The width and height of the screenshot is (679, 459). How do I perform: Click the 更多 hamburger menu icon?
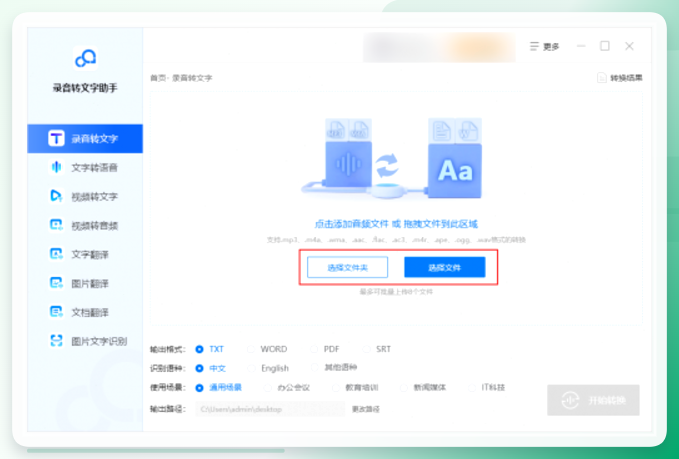(534, 46)
